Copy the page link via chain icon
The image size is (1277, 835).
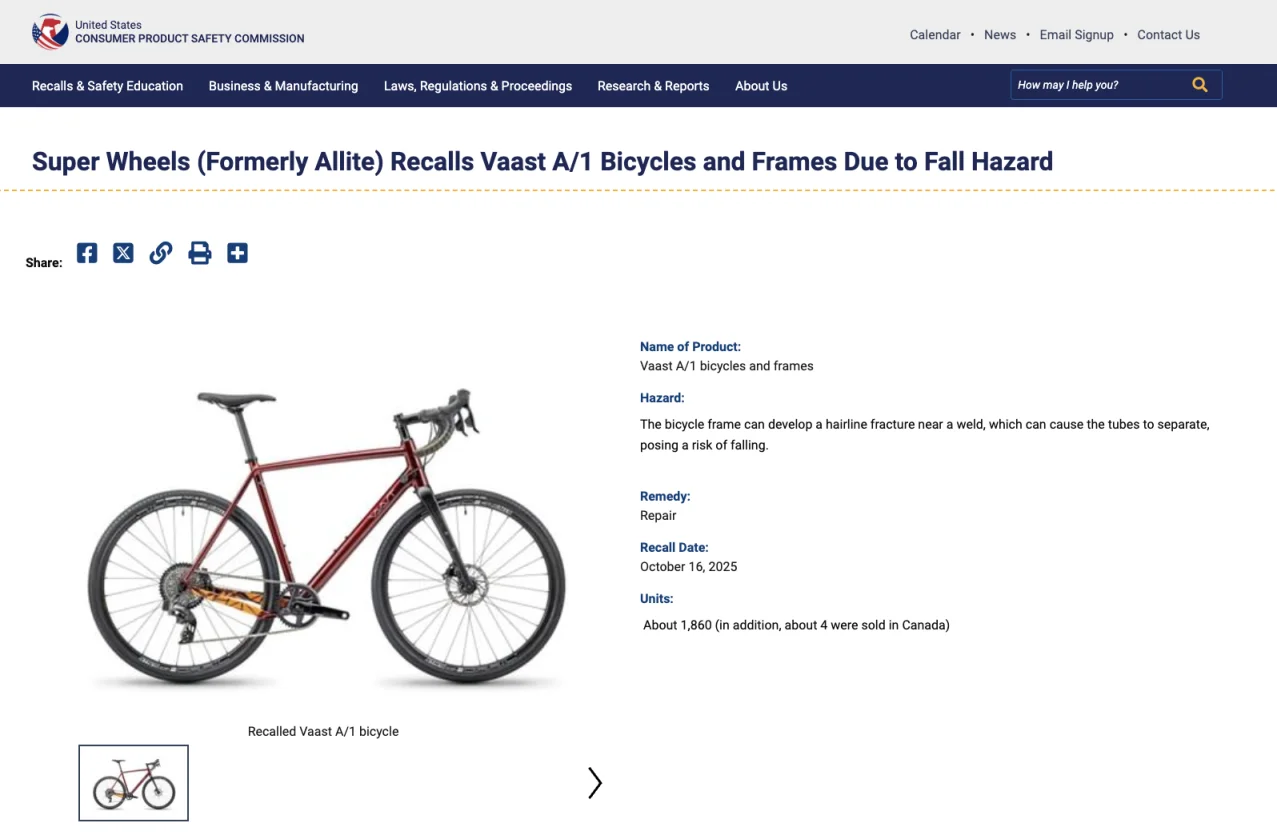tap(161, 253)
